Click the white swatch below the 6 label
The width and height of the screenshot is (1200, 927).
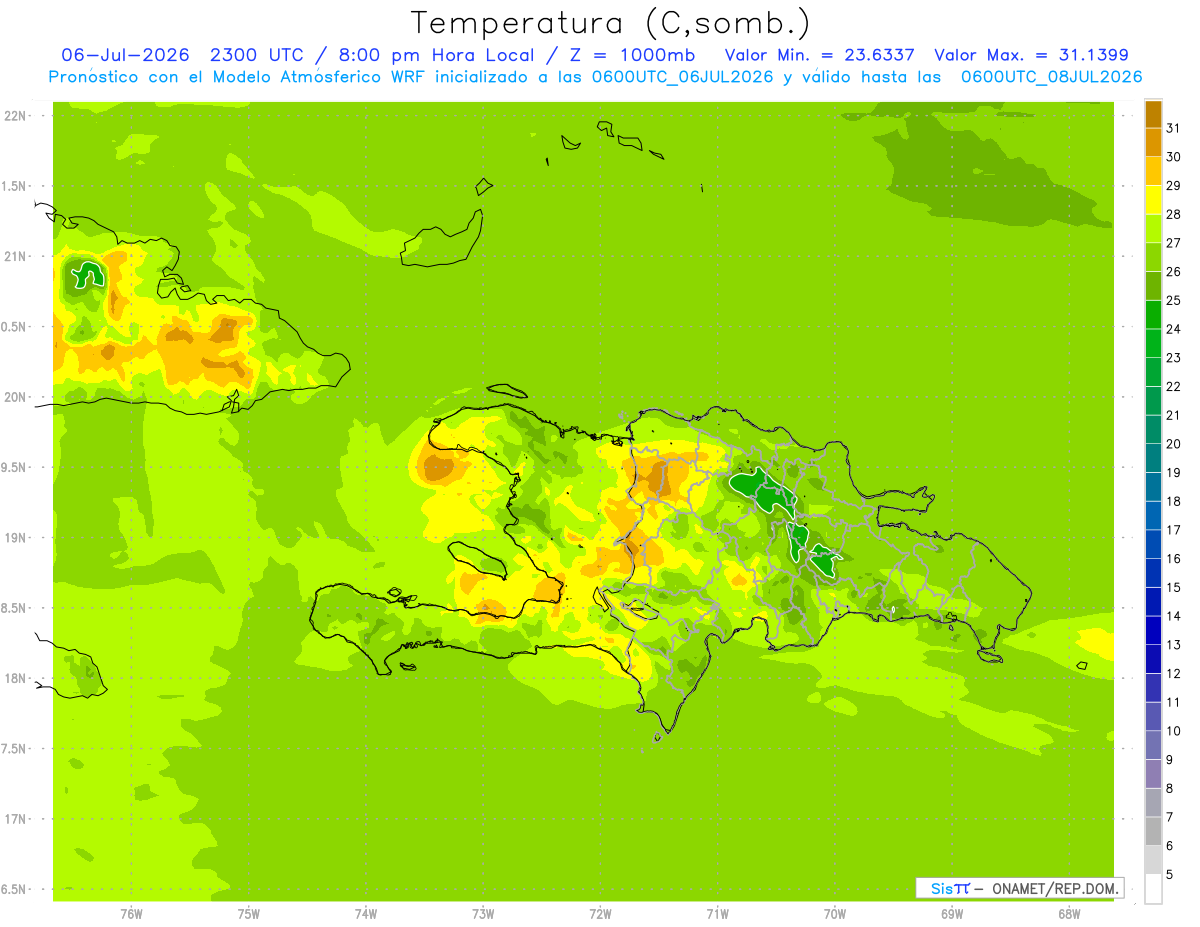point(1153,888)
